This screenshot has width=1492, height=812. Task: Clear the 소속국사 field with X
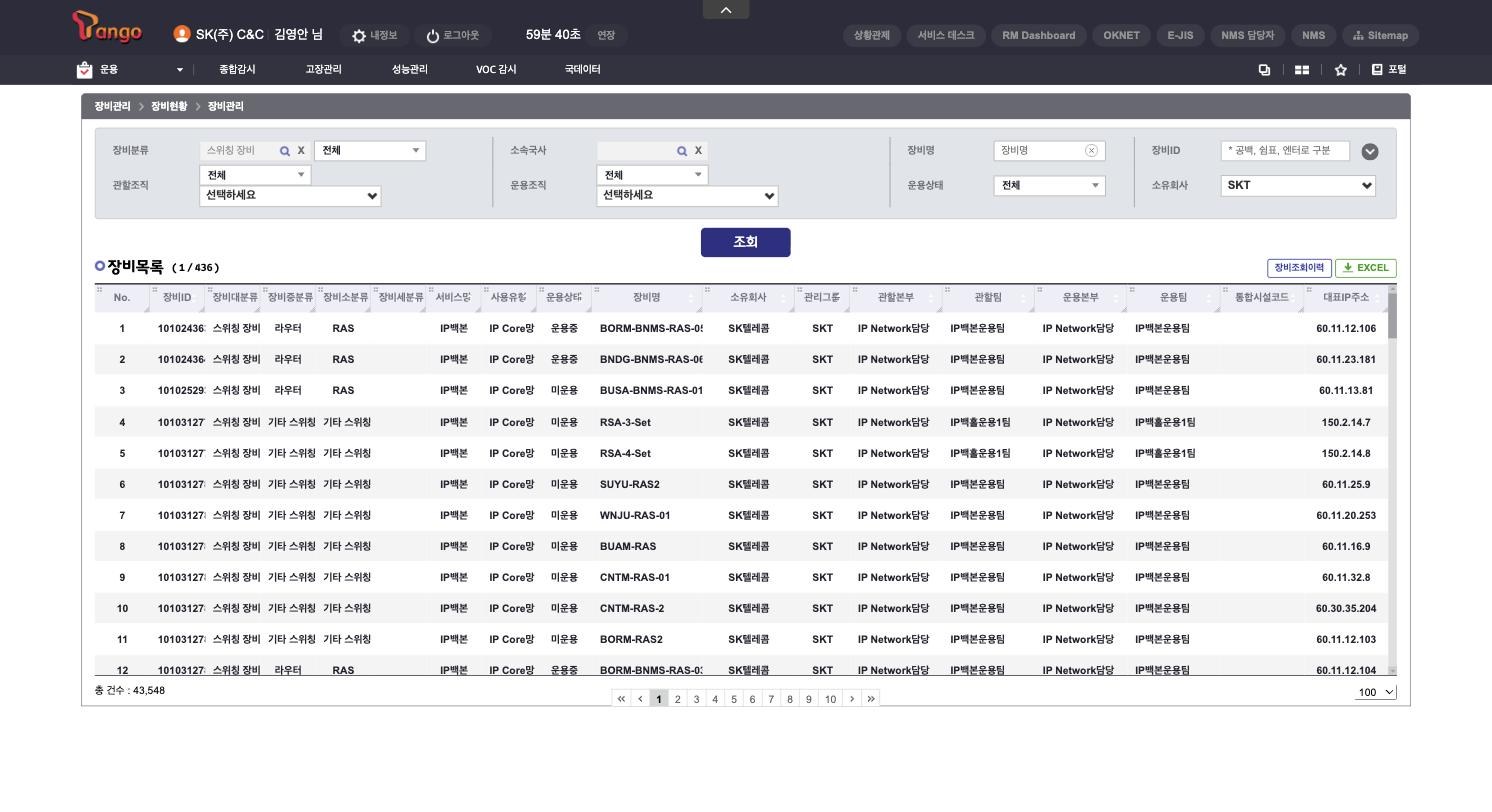[698, 151]
